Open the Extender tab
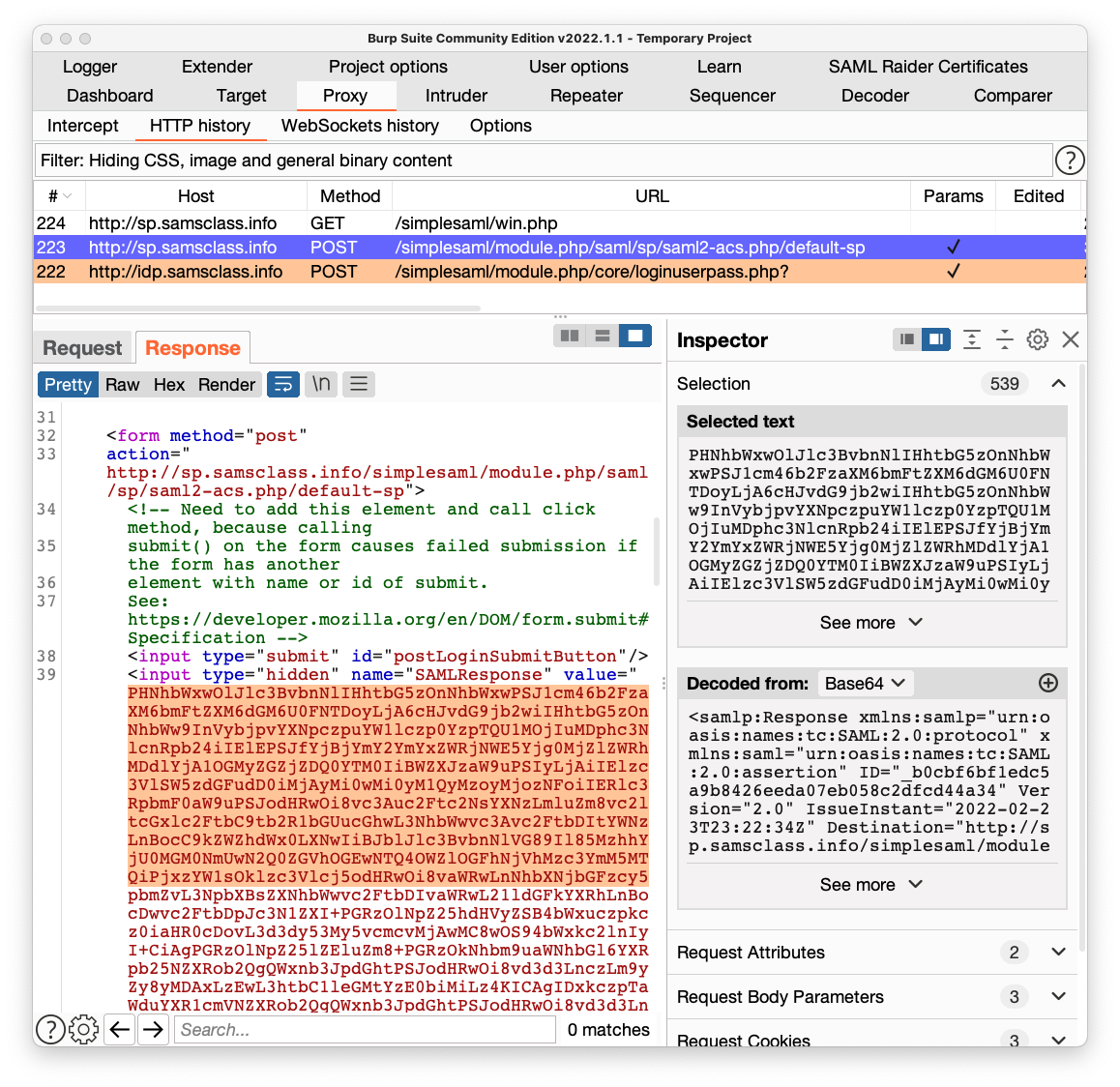This screenshot has width=1120, height=1087. pos(217,67)
